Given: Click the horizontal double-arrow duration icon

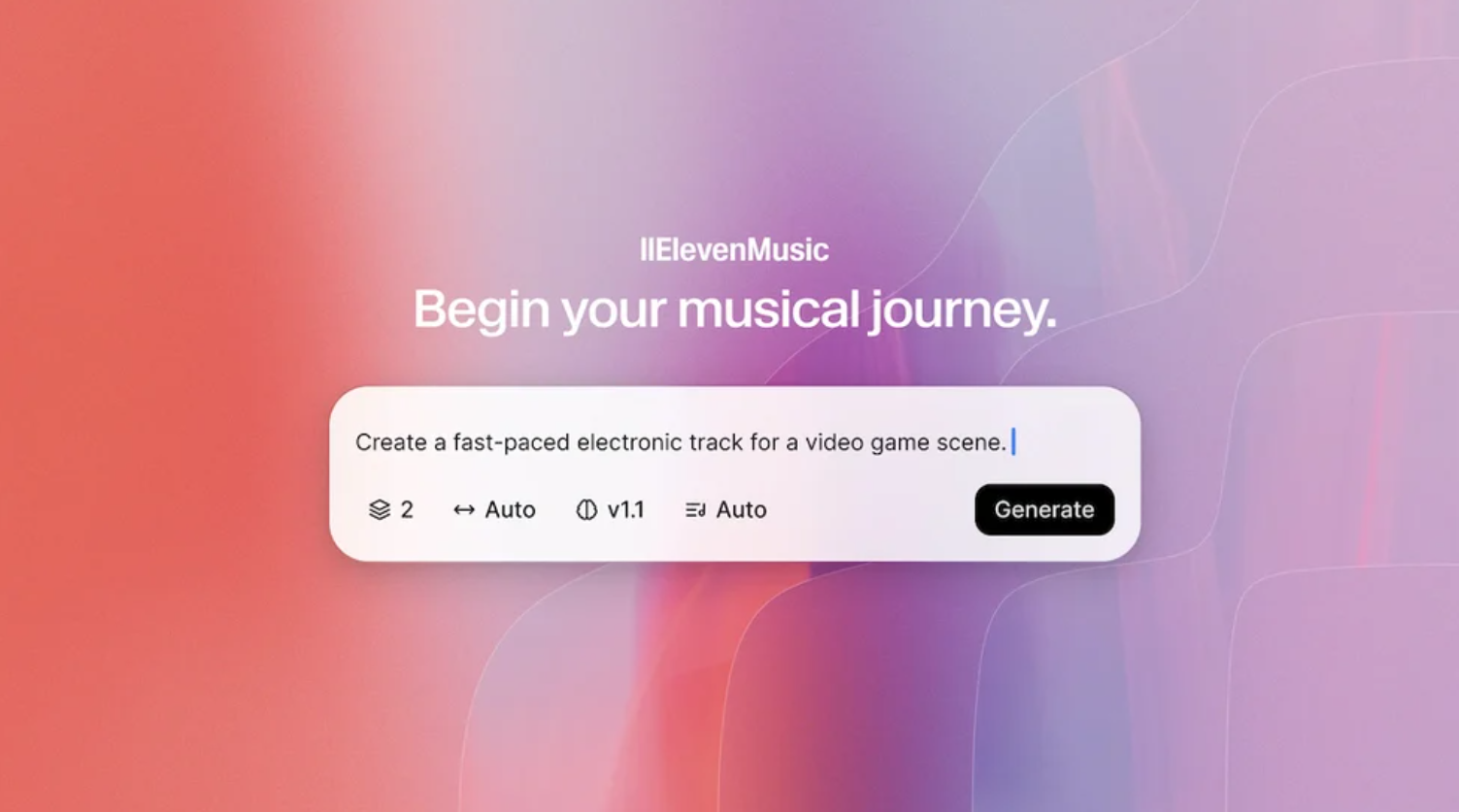Looking at the screenshot, I should [x=464, y=509].
